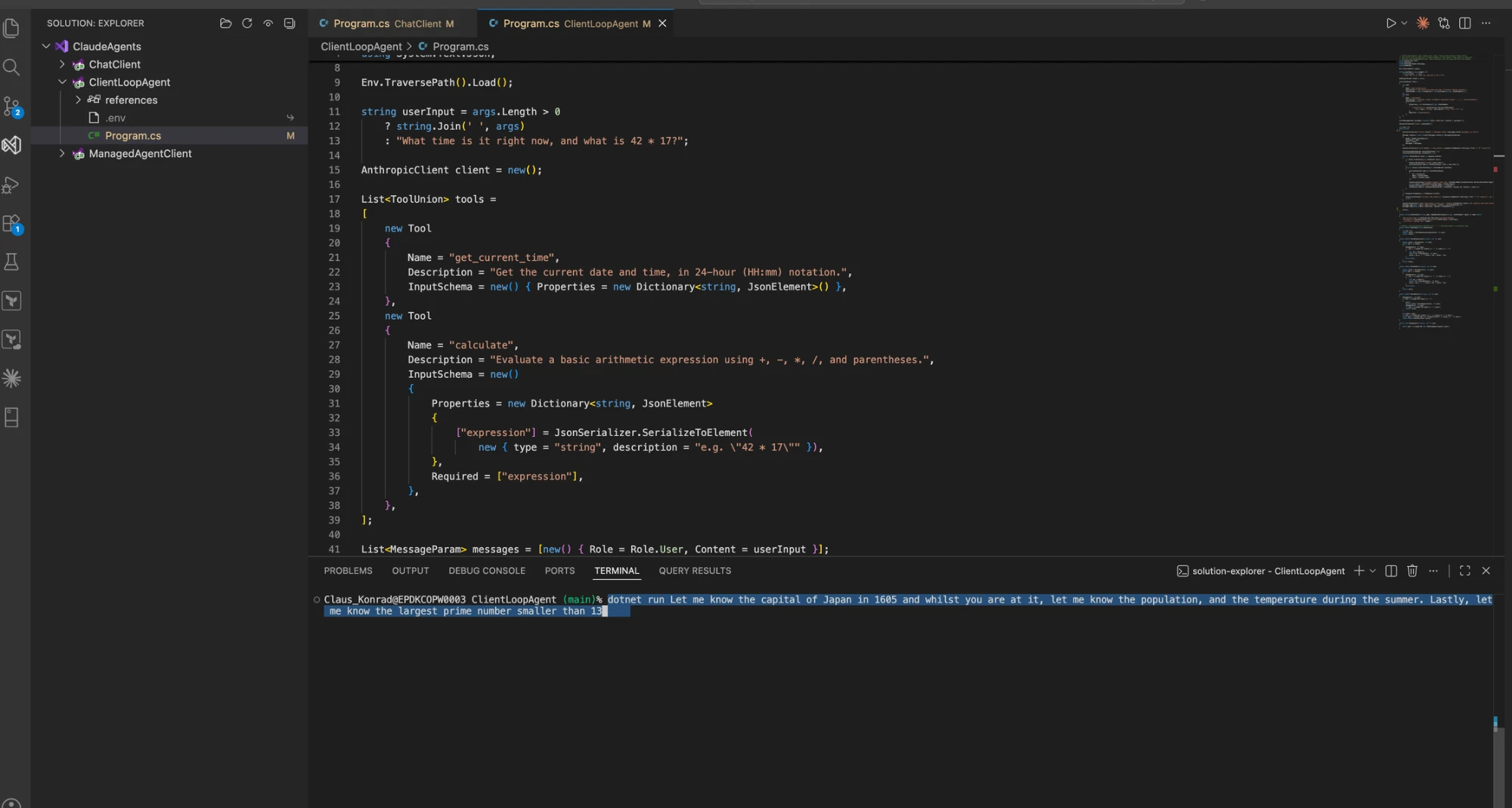Close the Program.cs ClientLoopAgent tab
This screenshot has width=1512, height=808.
662,23
